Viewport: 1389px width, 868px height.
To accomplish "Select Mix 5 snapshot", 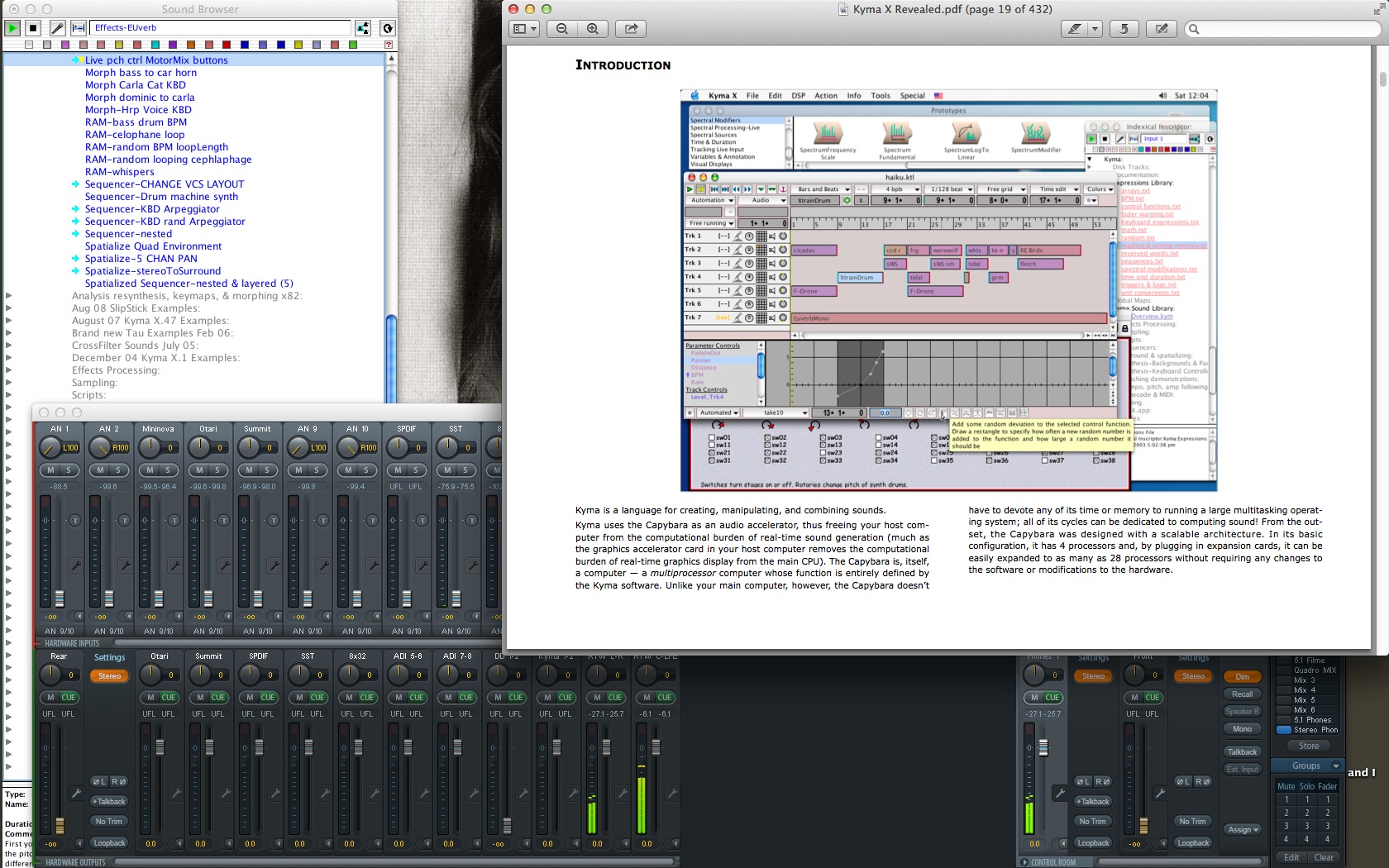I will (1308, 700).
